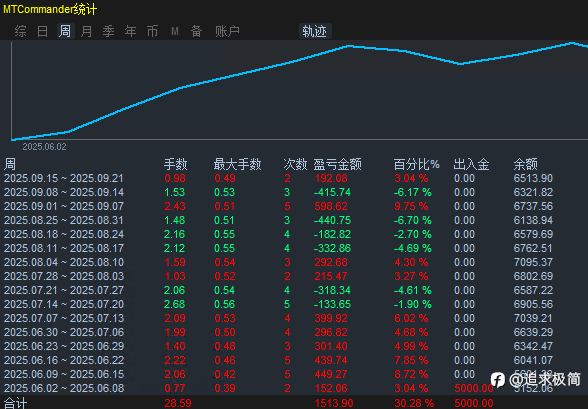Switch to the 账户 account tab
The image size is (588, 409).
(227, 31)
